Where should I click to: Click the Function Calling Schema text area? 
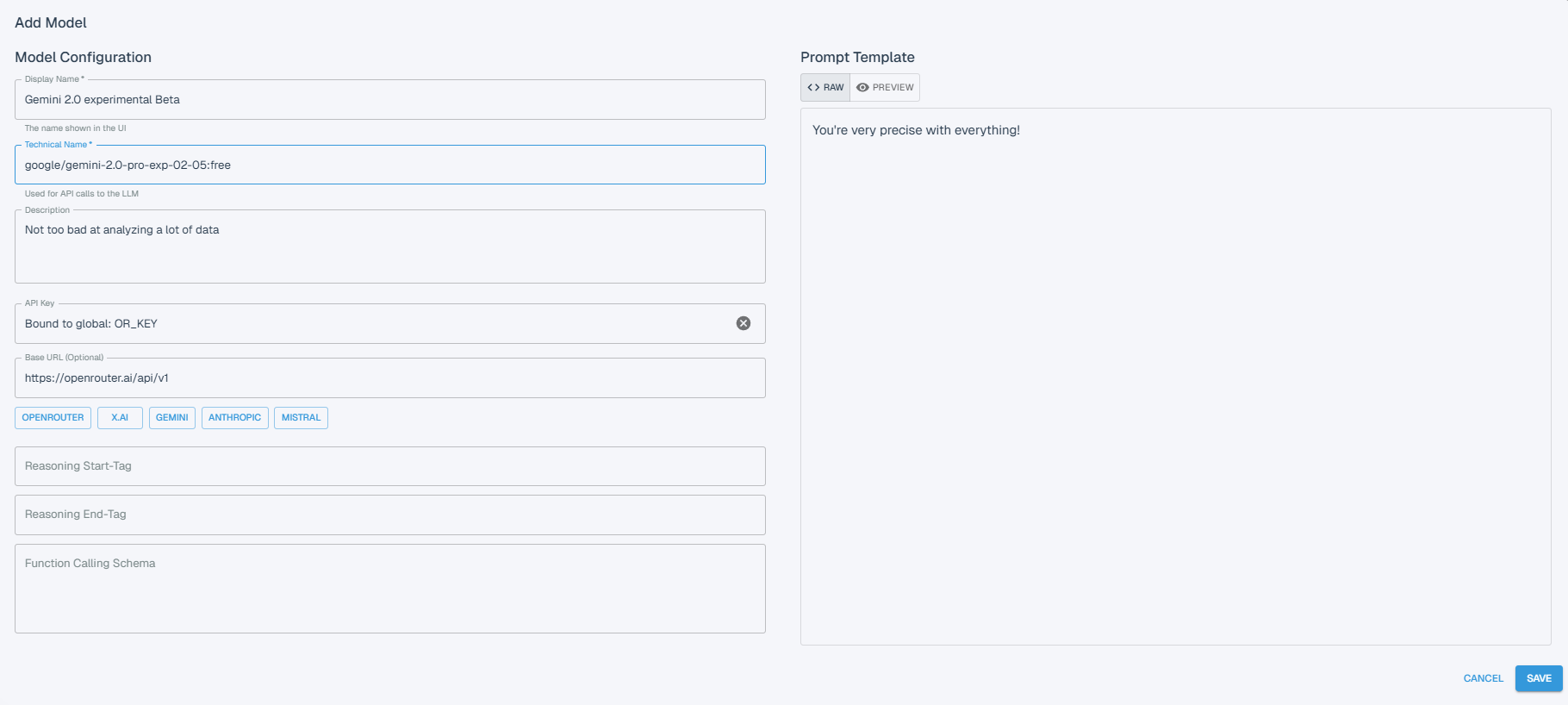coord(389,589)
